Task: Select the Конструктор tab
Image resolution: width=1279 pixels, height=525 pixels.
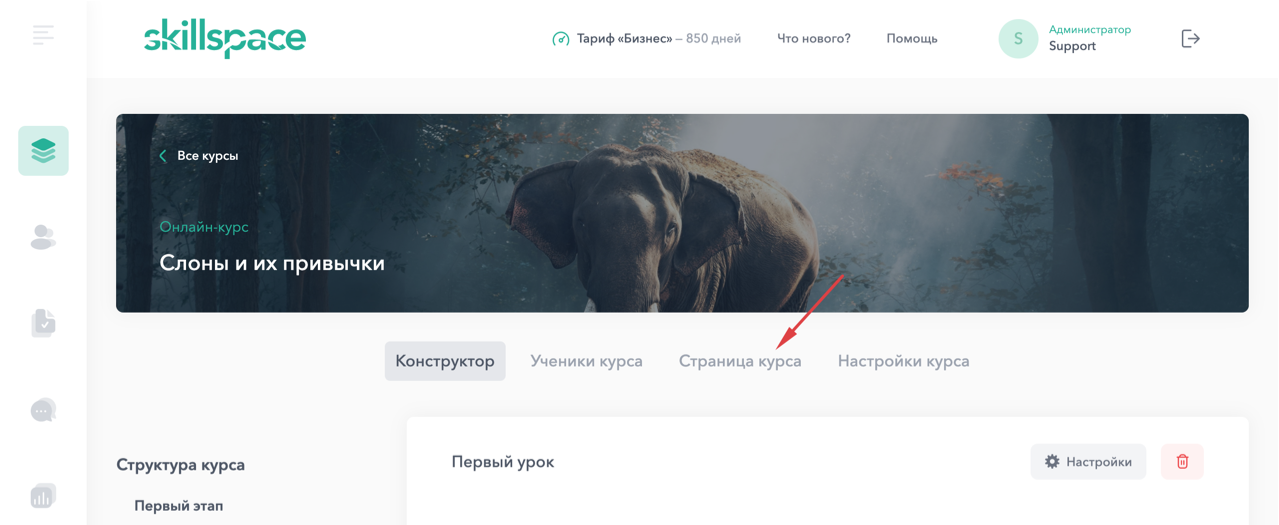Action: (445, 361)
